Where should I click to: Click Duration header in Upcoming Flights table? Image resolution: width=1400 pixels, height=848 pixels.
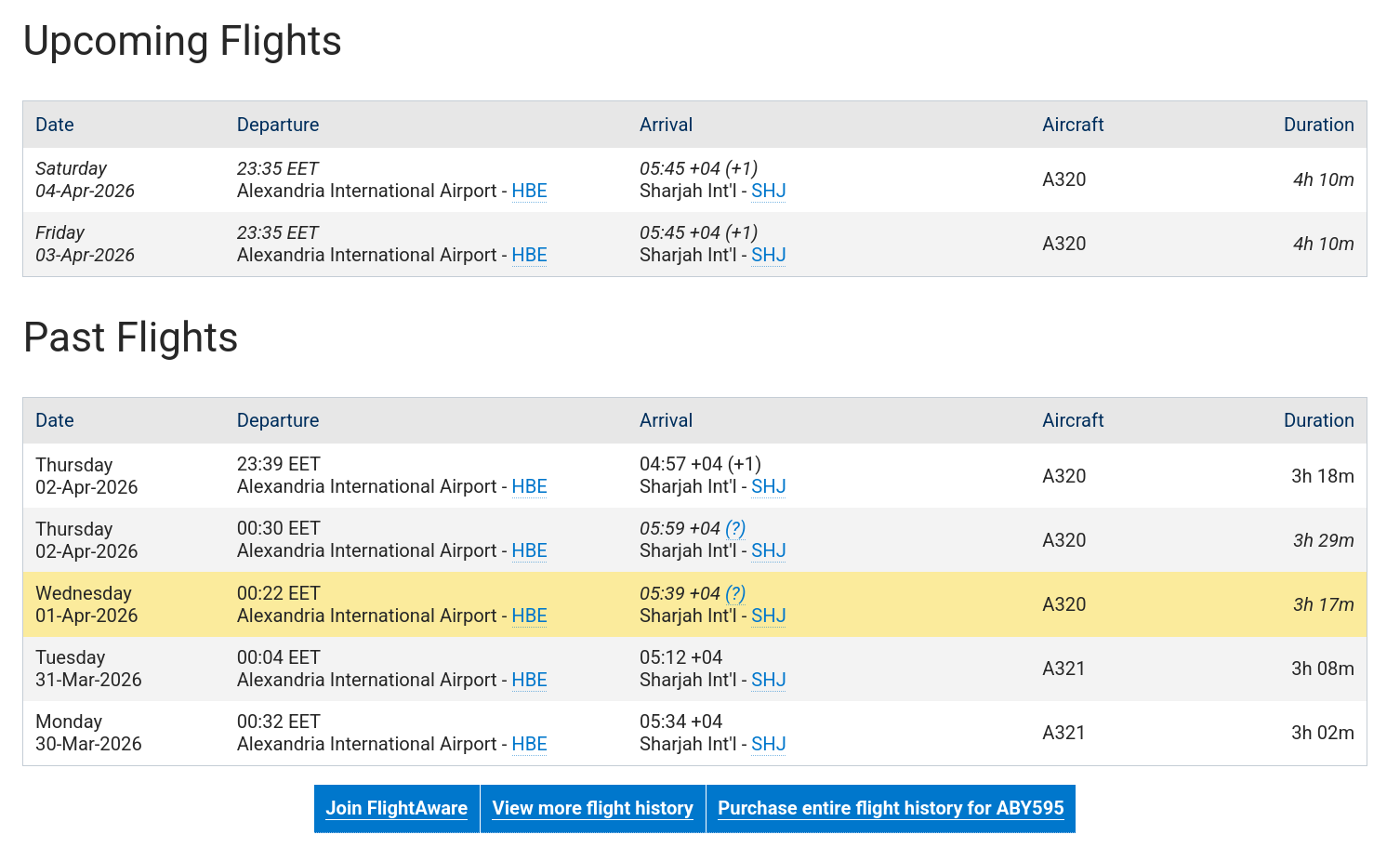pos(1318,125)
